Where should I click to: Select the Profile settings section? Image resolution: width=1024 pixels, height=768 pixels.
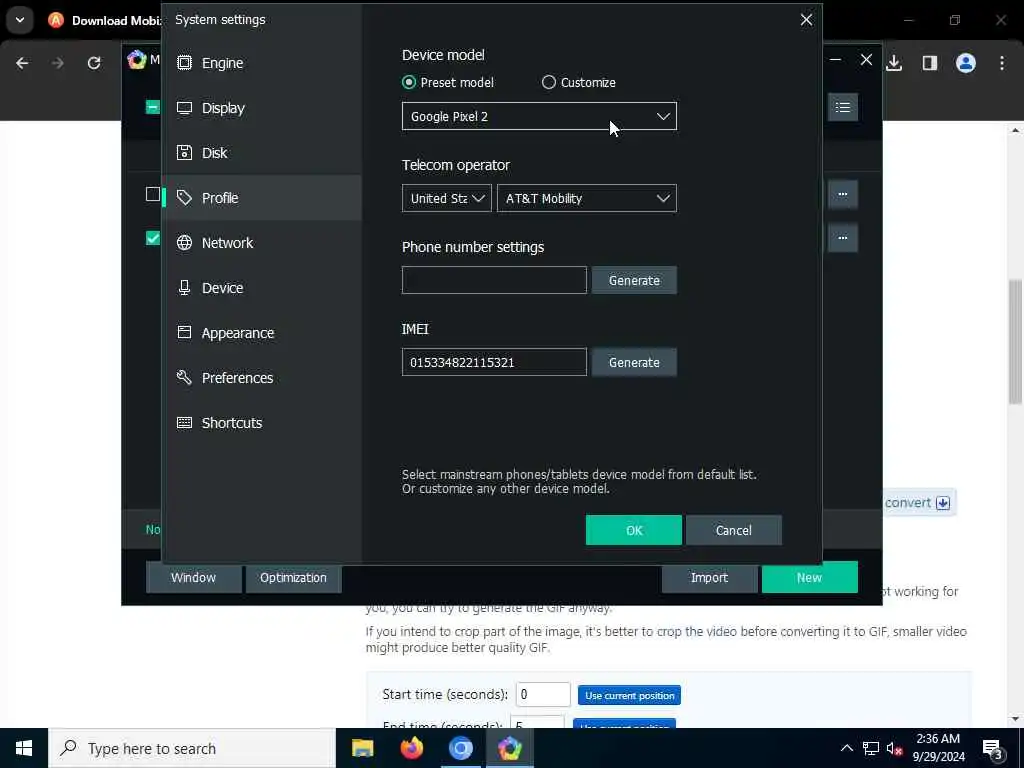pos(262,198)
